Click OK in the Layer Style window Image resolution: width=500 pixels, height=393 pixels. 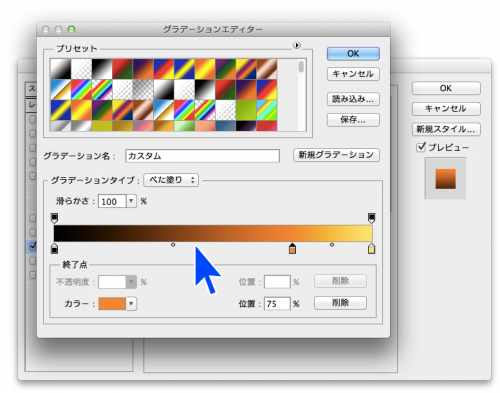coord(446,88)
